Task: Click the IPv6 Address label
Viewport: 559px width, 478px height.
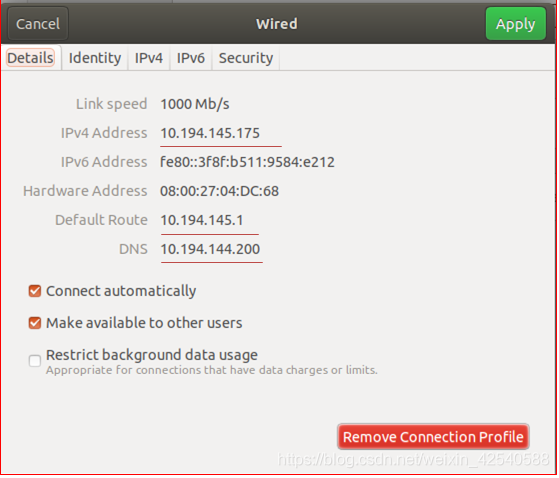Action: point(104,162)
